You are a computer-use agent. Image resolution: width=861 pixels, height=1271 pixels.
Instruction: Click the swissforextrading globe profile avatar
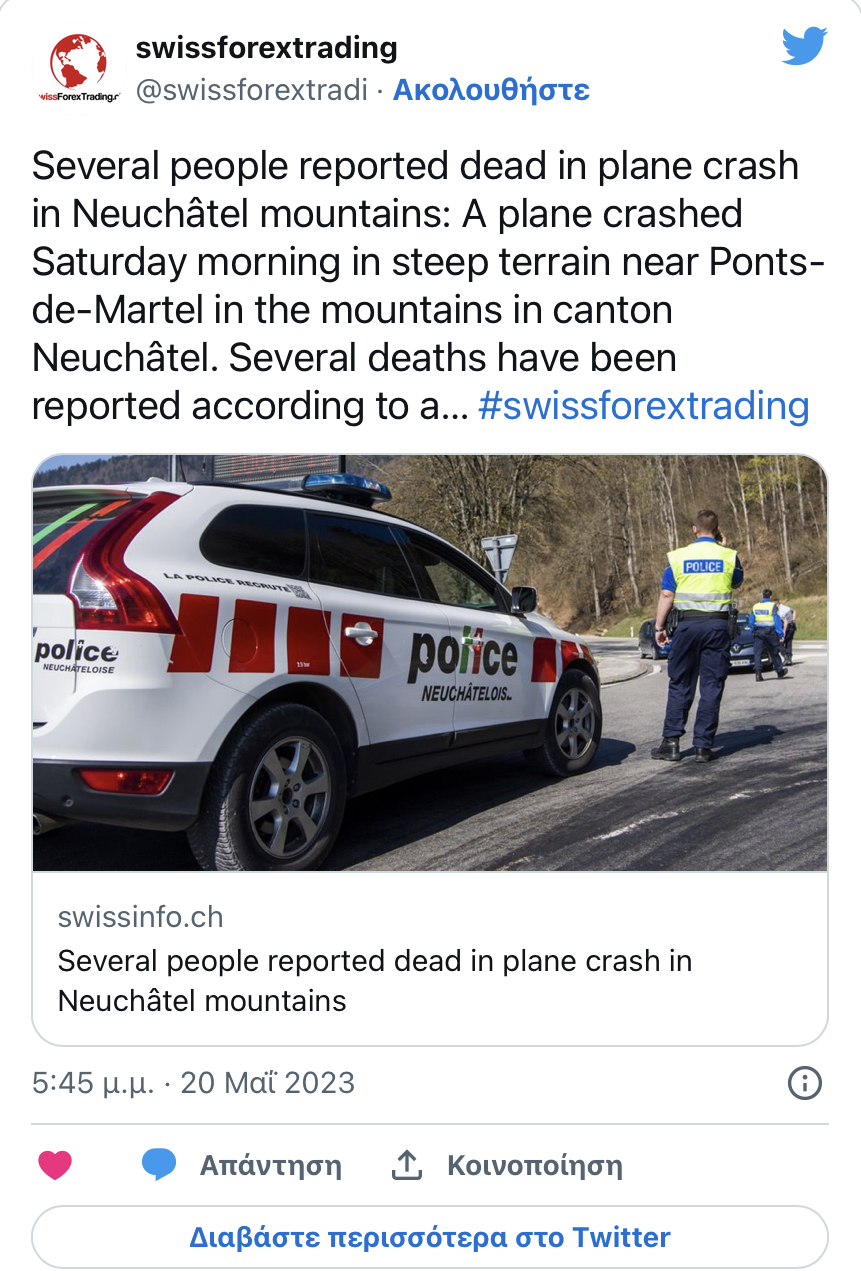click(x=78, y=68)
